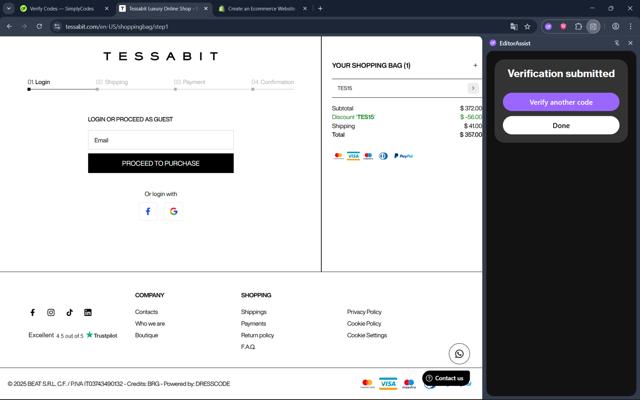Click the browser back arrow

tap(9, 27)
